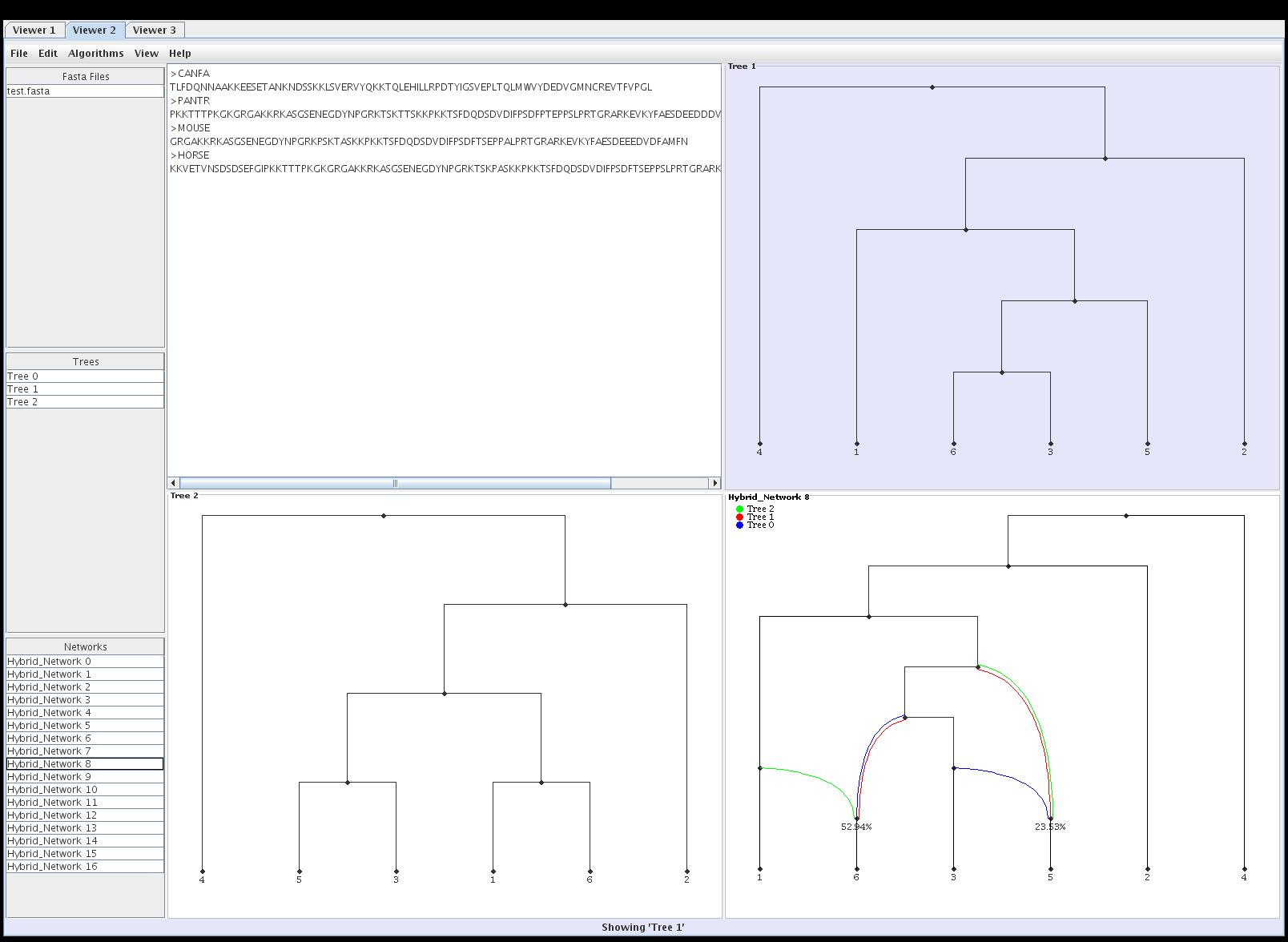Select Hybrid_Network 16 in Networks list
Viewport: 1288px width, 942px height.
[x=85, y=867]
